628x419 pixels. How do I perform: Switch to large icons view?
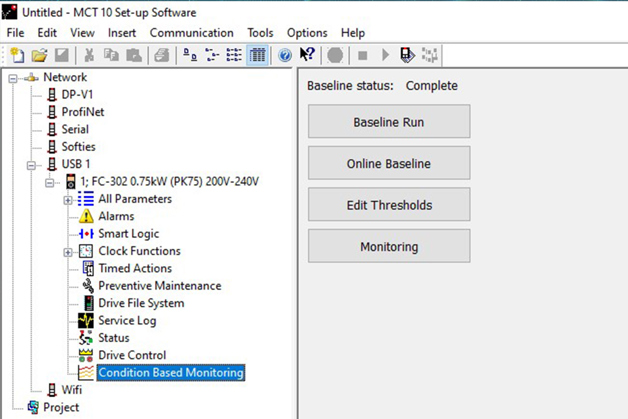pyautogui.click(x=190, y=55)
